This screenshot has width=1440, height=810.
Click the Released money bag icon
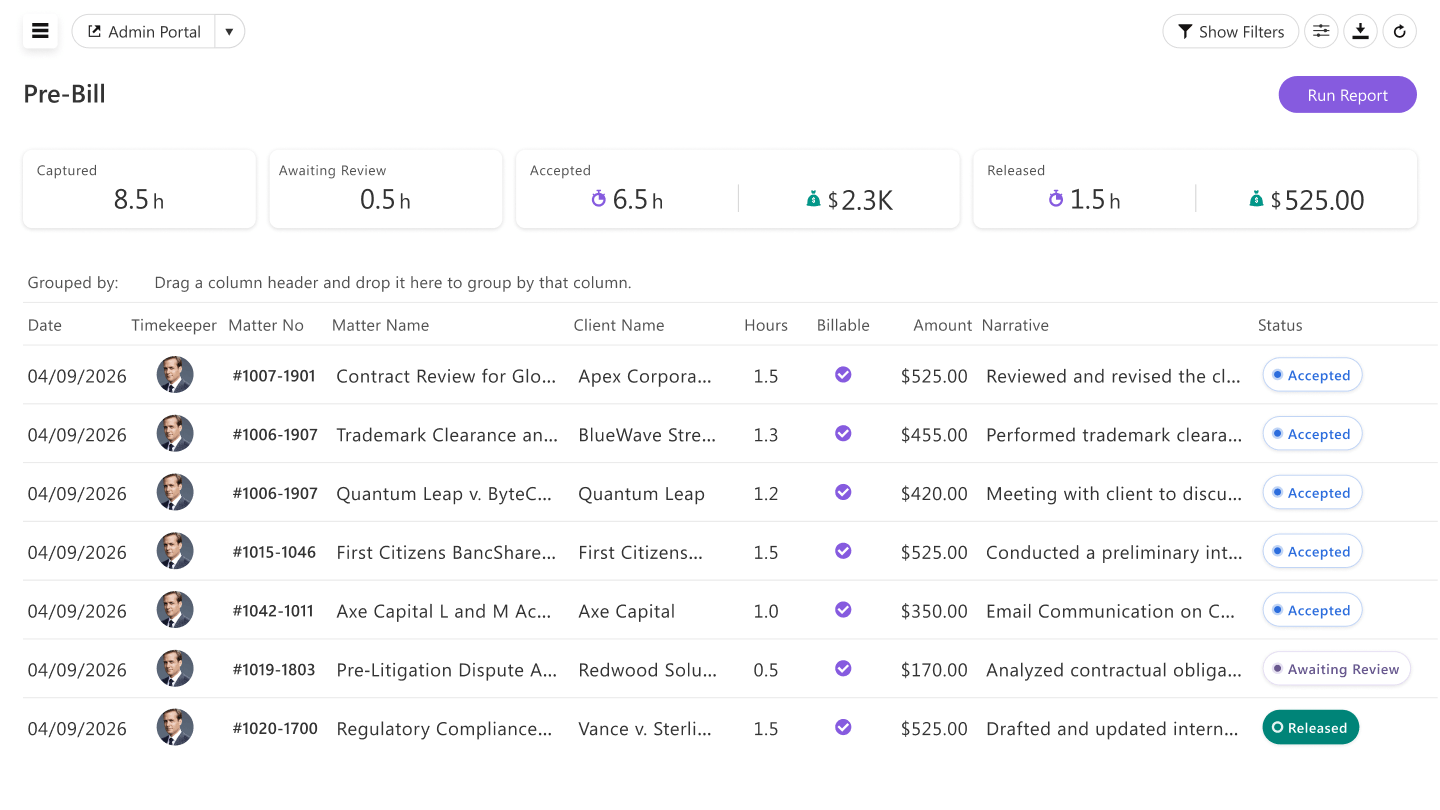[x=1256, y=199]
